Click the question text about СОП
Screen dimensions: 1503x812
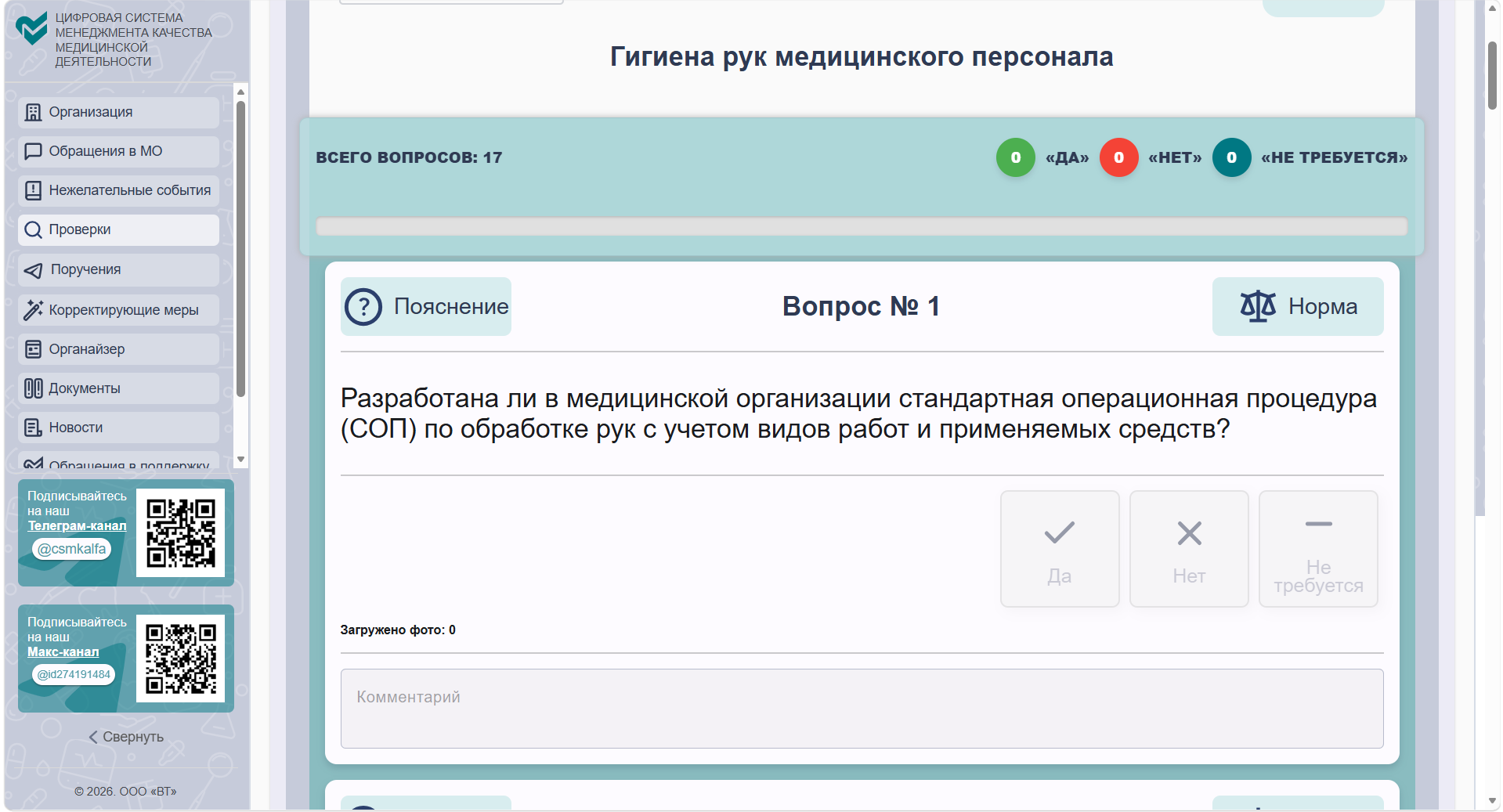pyautogui.click(x=858, y=413)
